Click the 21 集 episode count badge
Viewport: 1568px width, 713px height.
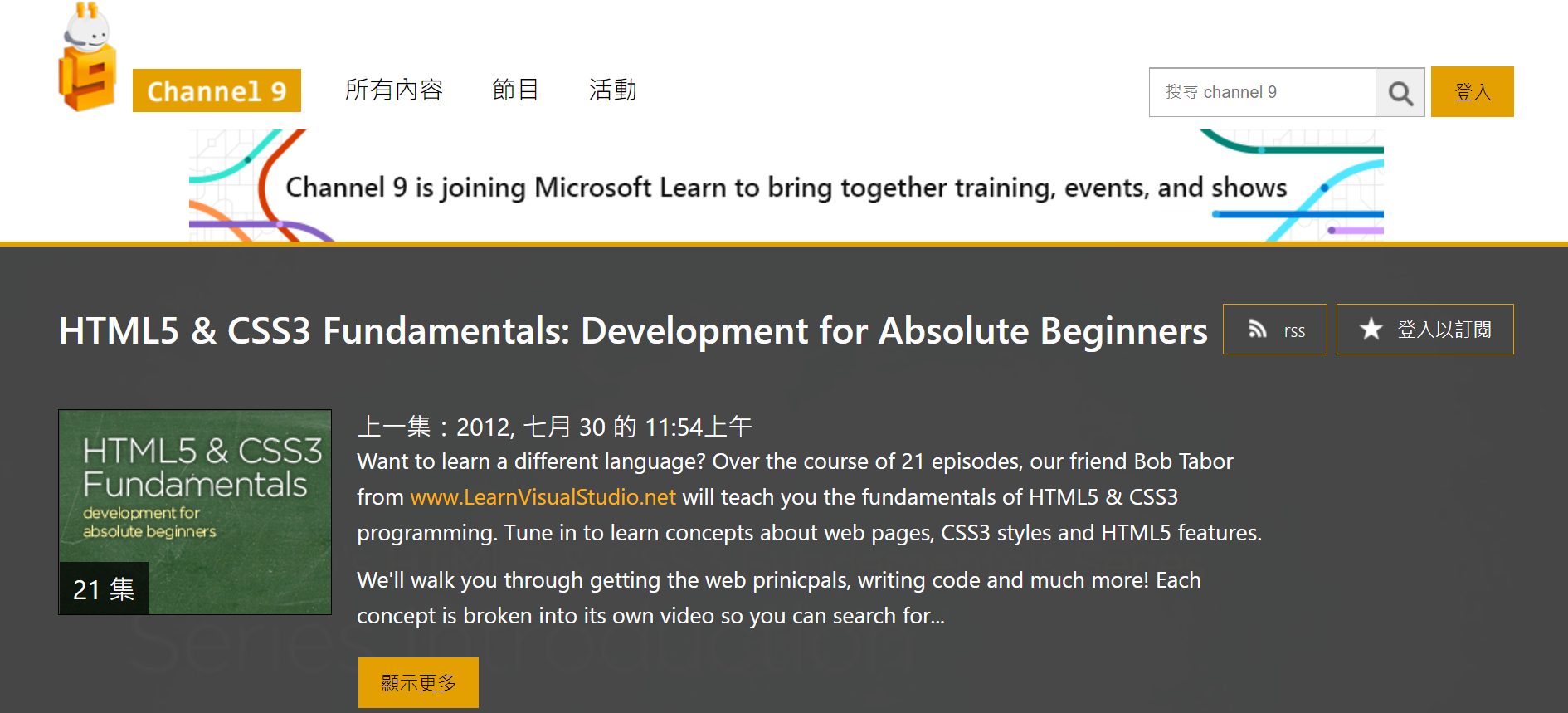104,589
